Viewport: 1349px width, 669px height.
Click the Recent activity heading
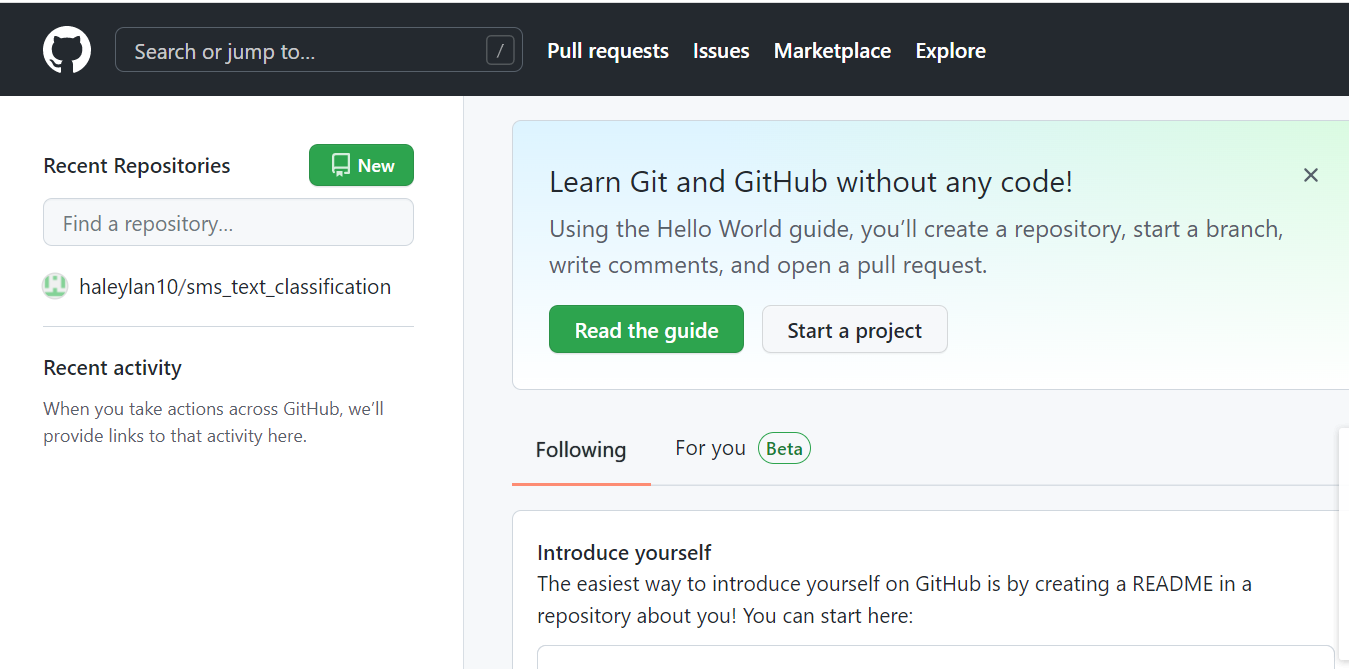pos(112,368)
